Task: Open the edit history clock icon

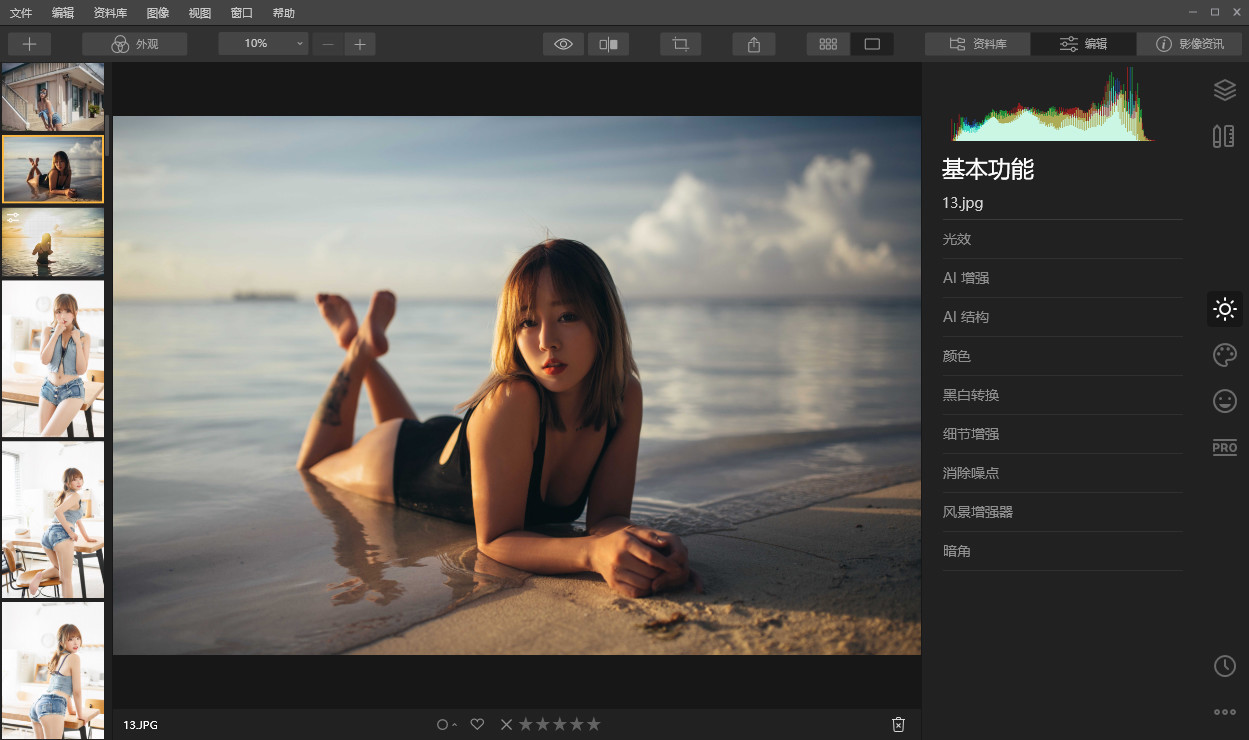Action: tap(1224, 666)
